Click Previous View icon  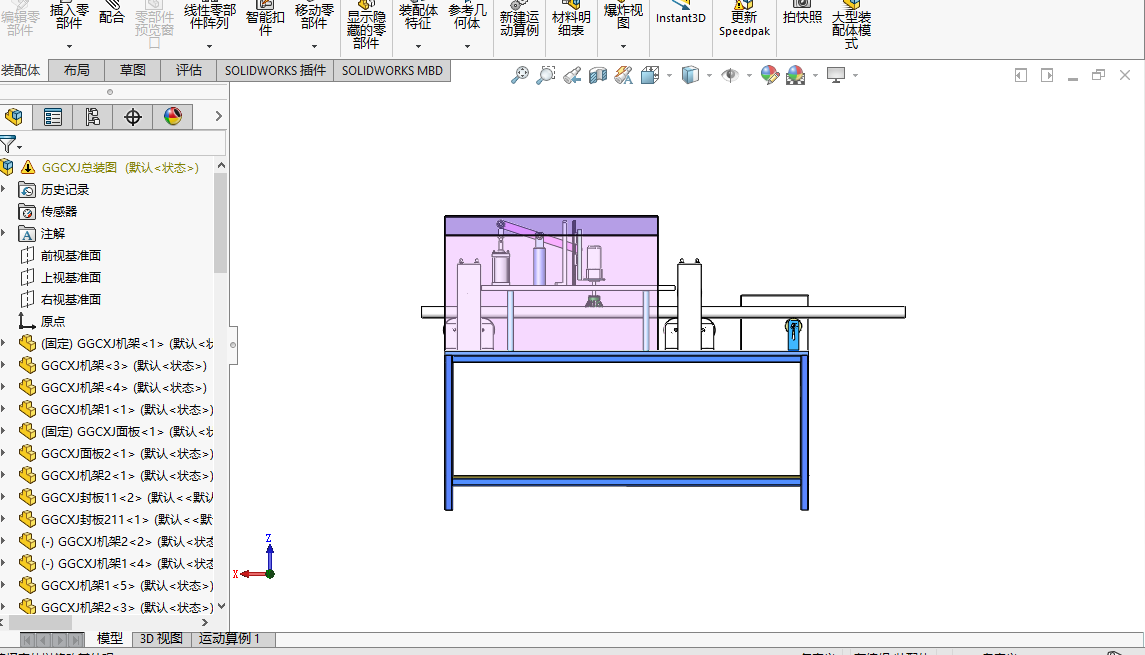[x=572, y=74]
